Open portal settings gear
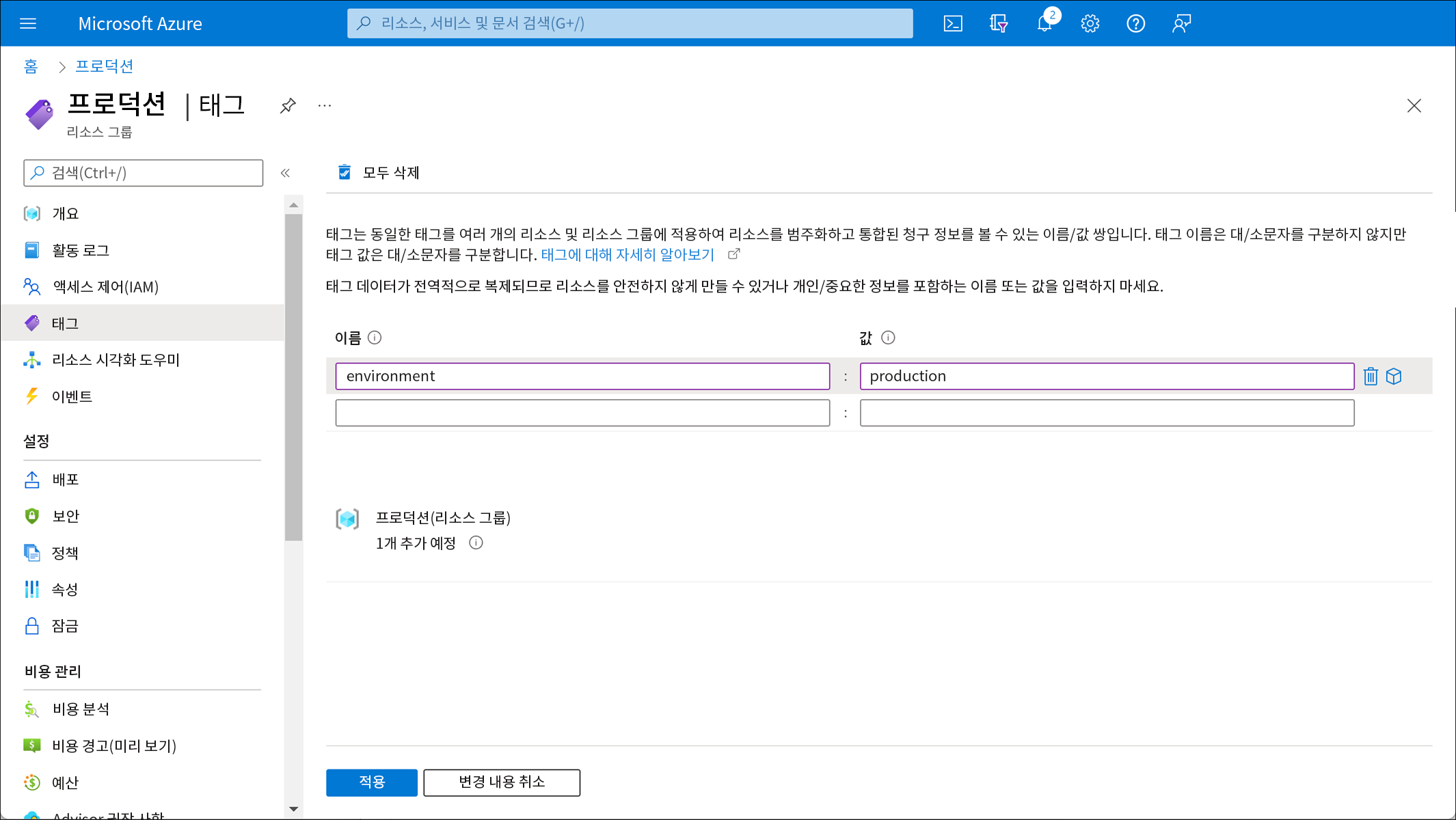The height and width of the screenshot is (820, 1456). 1090,24
